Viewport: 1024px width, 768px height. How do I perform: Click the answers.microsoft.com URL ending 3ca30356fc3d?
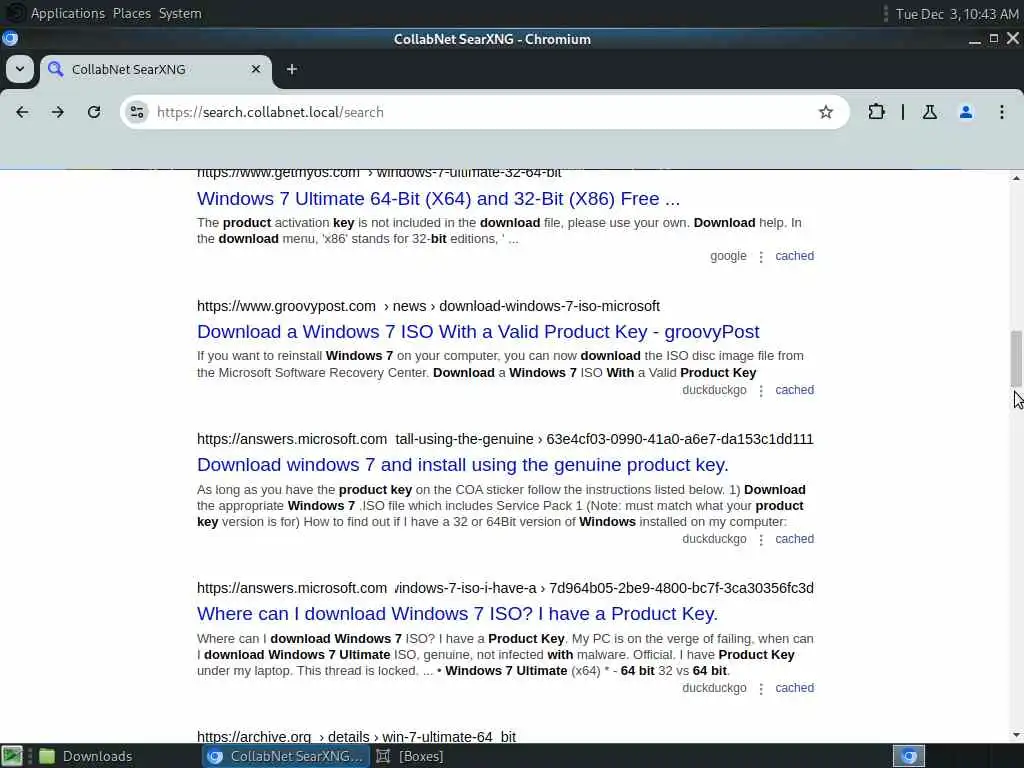pos(505,588)
